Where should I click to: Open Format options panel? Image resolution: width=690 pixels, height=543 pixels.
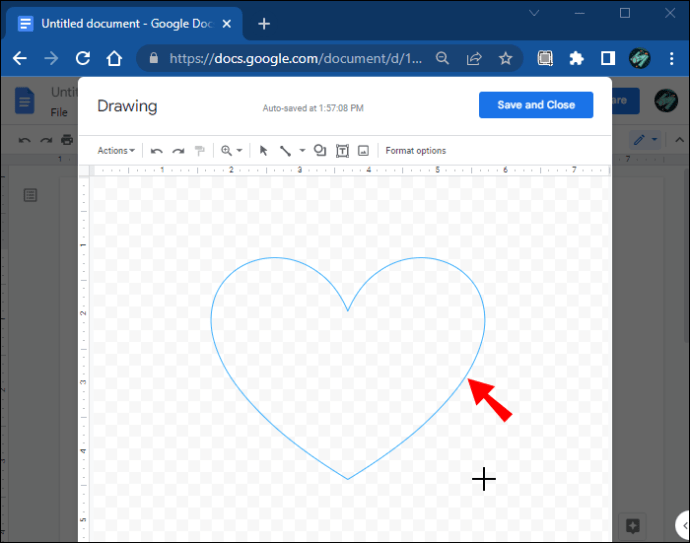click(x=416, y=151)
